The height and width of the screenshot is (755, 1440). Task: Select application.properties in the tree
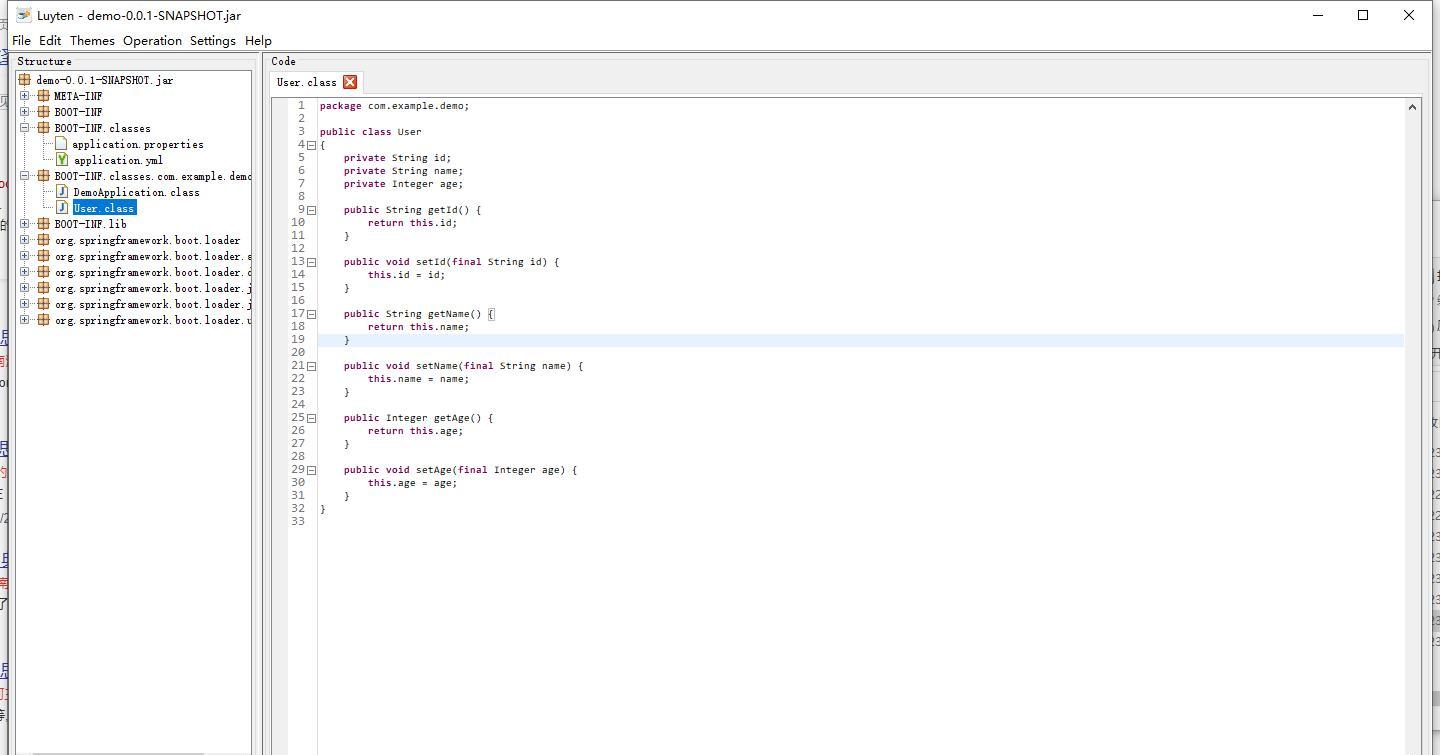point(138,144)
